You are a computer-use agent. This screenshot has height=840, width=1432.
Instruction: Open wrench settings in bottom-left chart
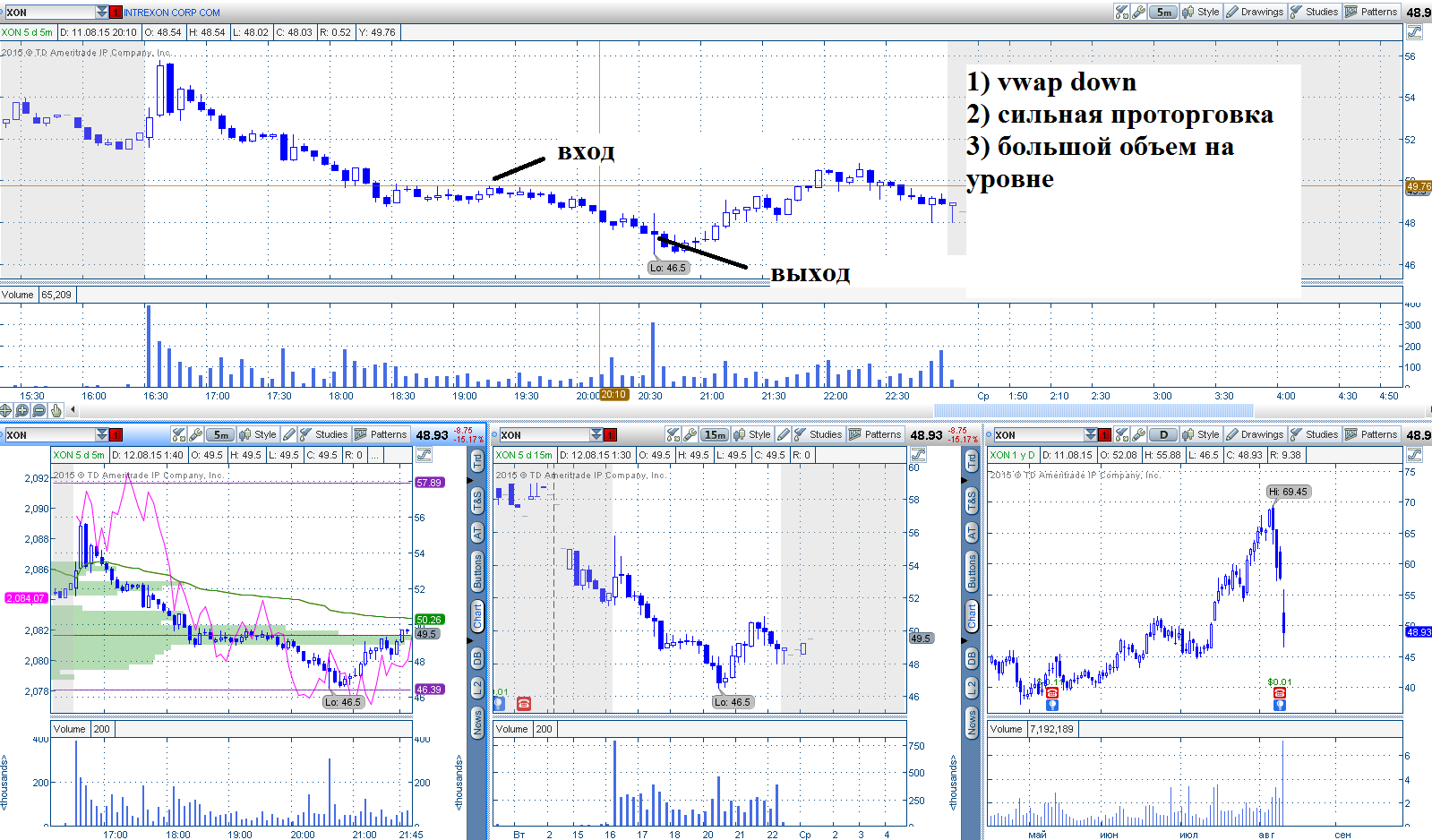[x=196, y=434]
